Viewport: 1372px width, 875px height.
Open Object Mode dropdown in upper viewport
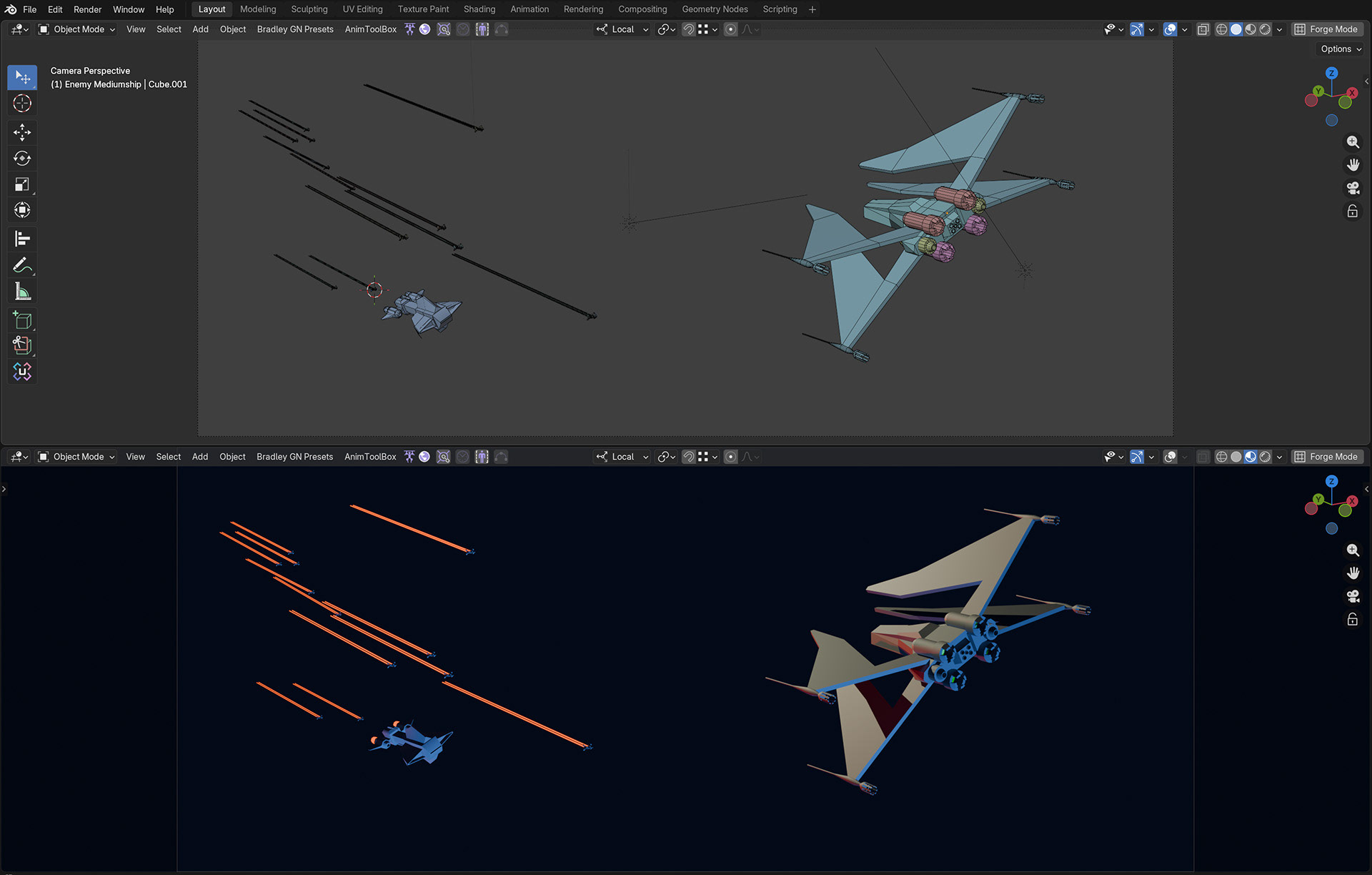[76, 29]
